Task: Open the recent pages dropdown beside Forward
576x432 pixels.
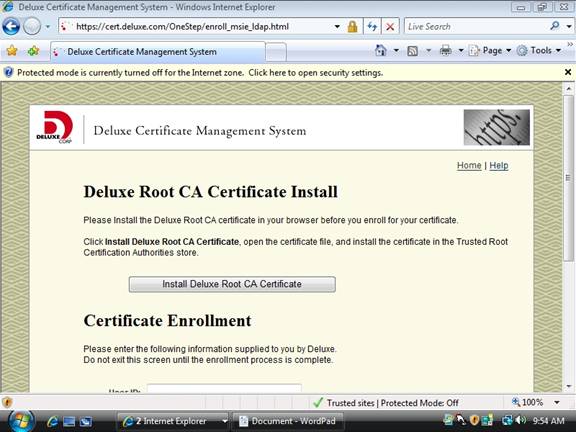Action: [48, 27]
